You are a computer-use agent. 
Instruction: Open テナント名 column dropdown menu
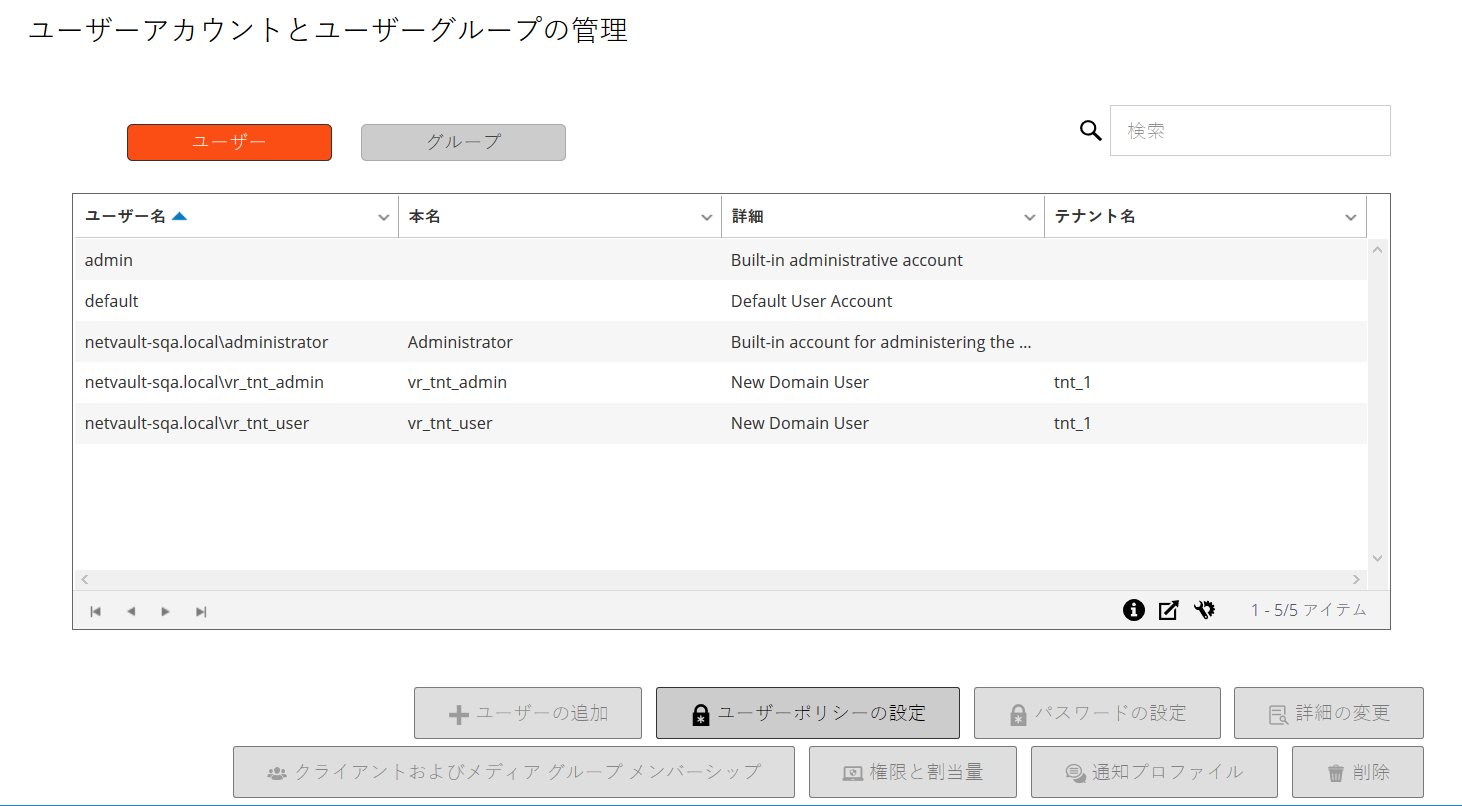pyautogui.click(x=1351, y=217)
